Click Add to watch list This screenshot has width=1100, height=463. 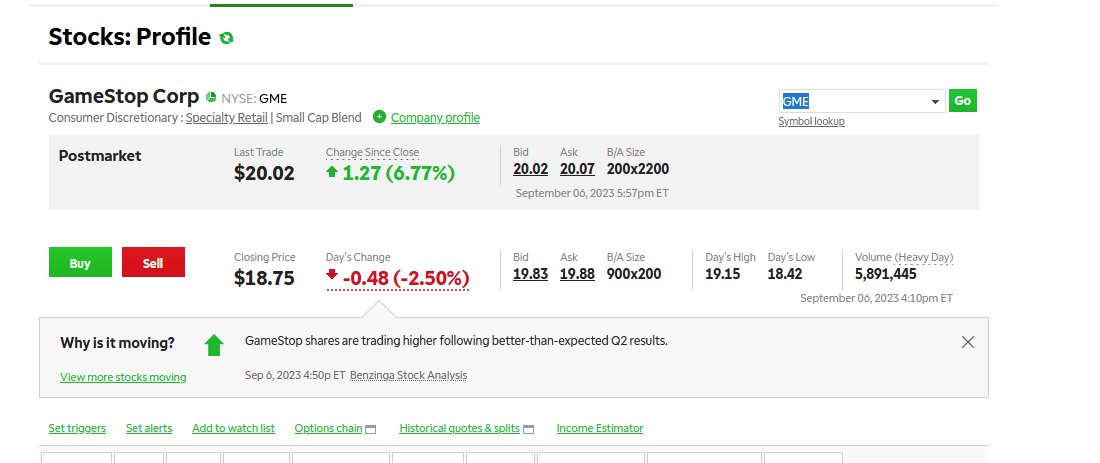point(234,429)
